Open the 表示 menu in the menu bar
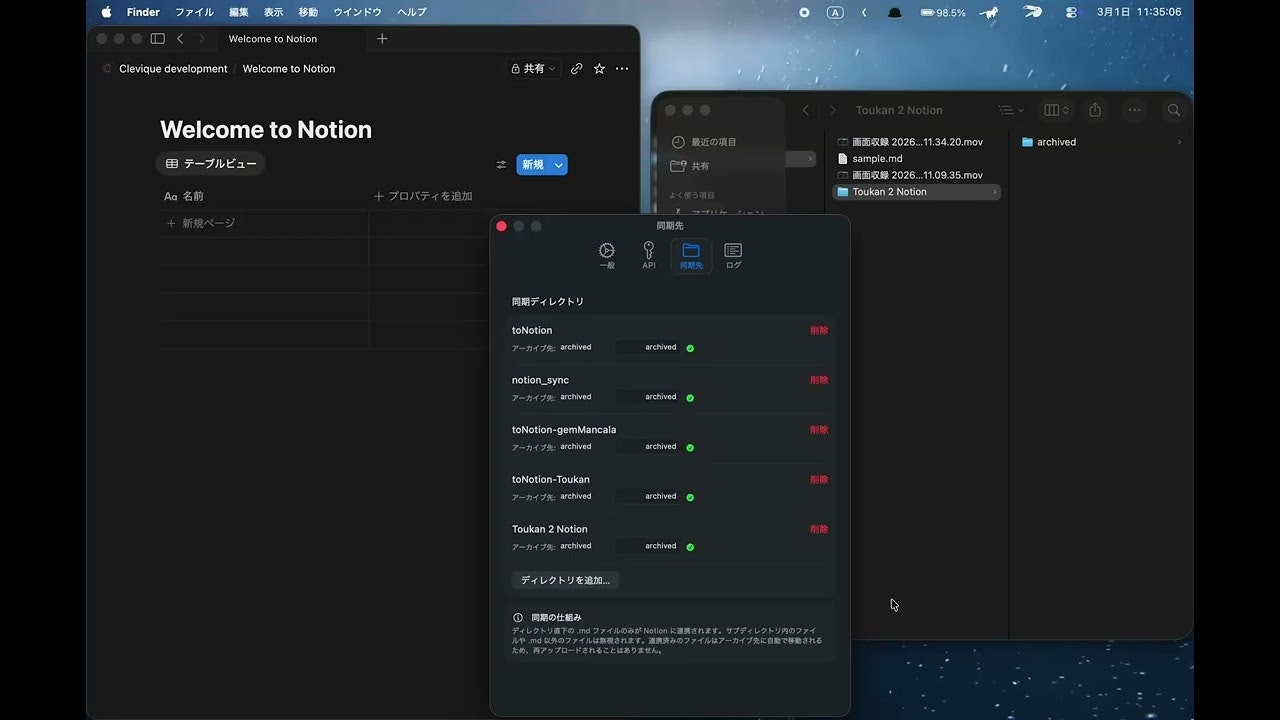 (x=273, y=12)
